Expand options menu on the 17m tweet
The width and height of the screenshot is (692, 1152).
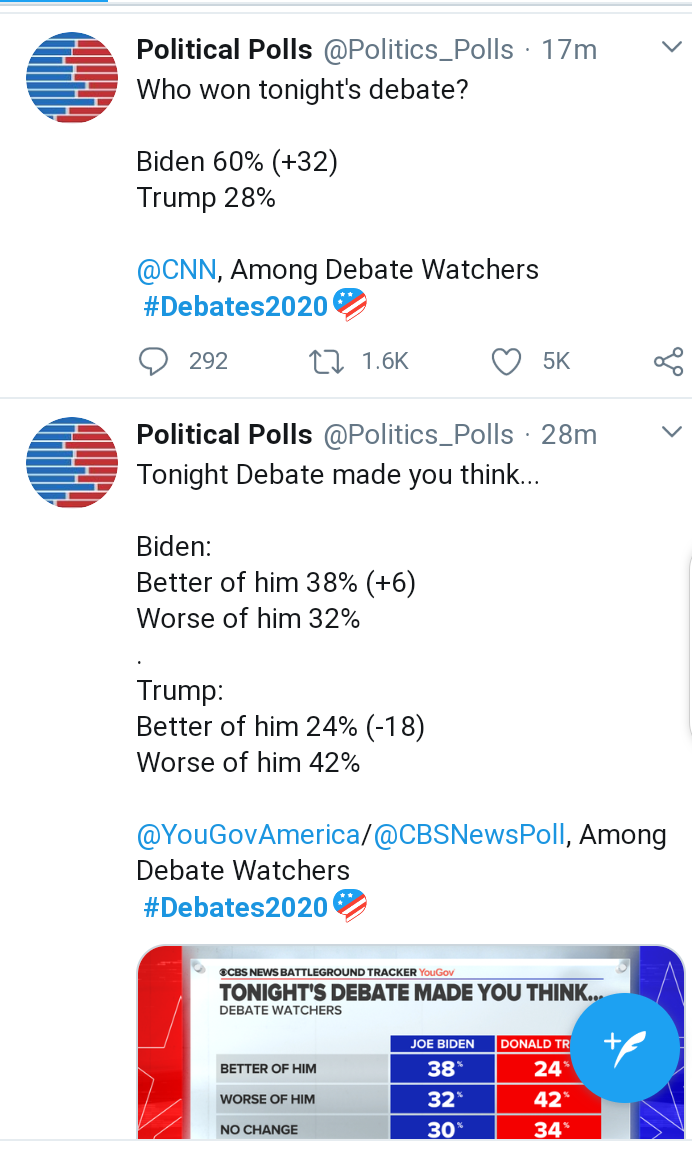click(x=671, y=48)
